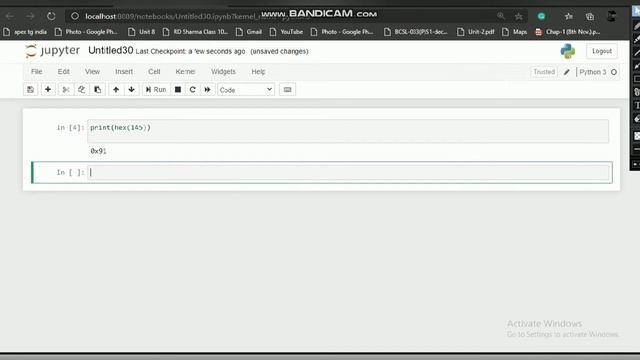Image resolution: width=640 pixels, height=360 pixels.
Task: Open the Cell menu
Action: click(x=154, y=71)
